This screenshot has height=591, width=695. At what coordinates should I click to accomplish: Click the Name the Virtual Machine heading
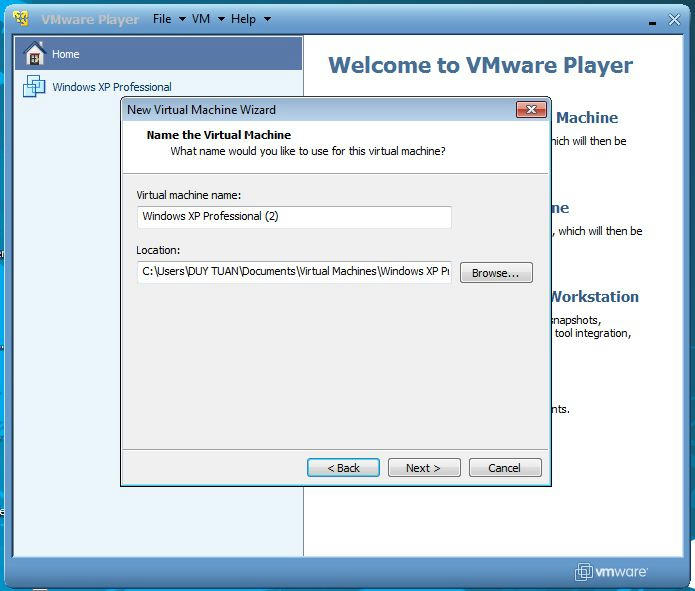click(219, 135)
